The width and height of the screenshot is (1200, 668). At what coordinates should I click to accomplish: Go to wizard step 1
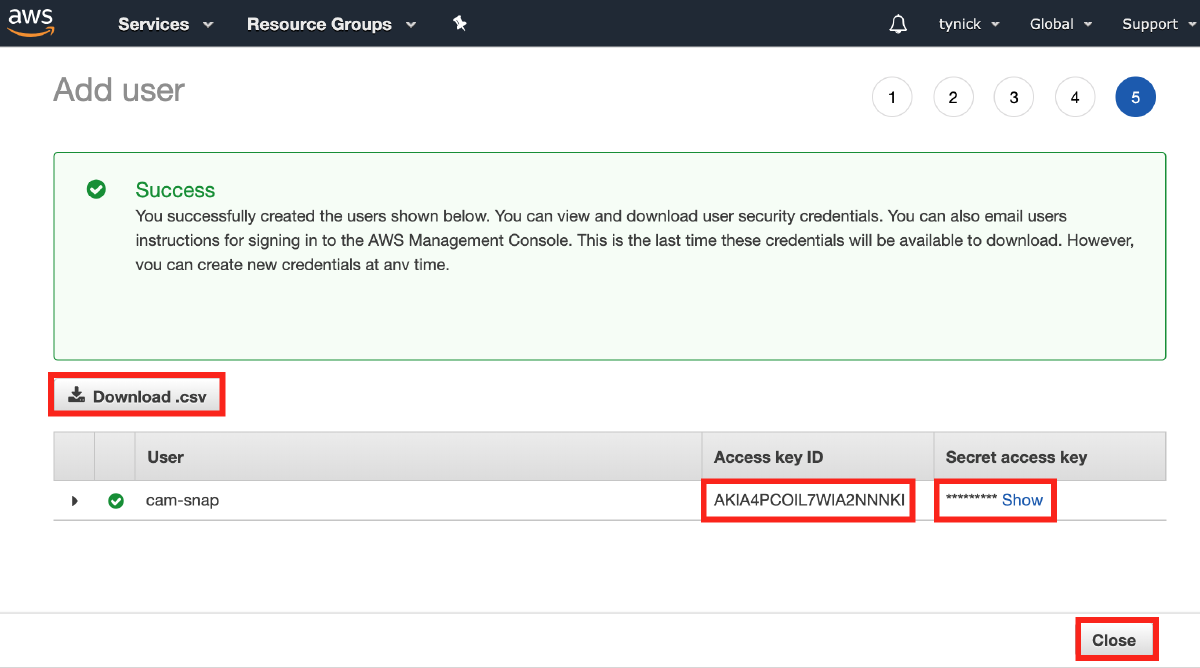tap(892, 97)
